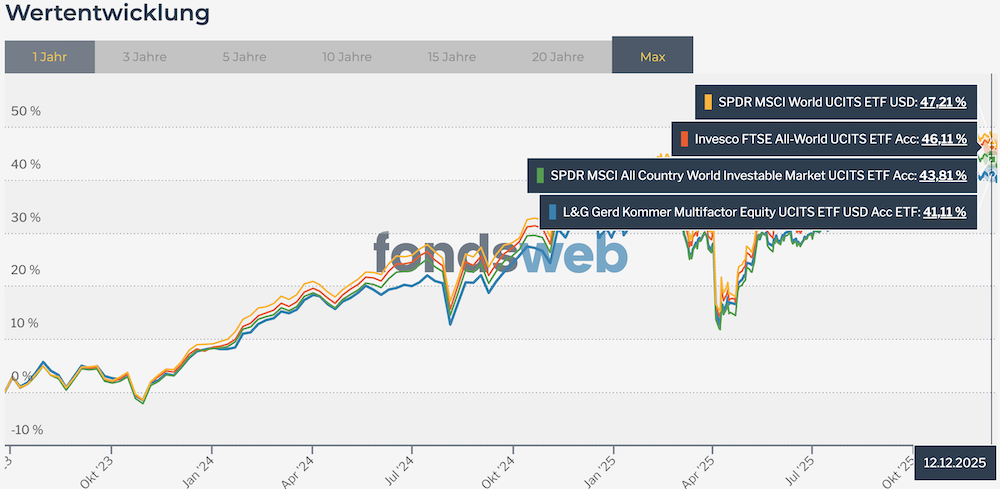Choose the 15 Jahre time range
The width and height of the screenshot is (1000, 489).
click(x=452, y=57)
